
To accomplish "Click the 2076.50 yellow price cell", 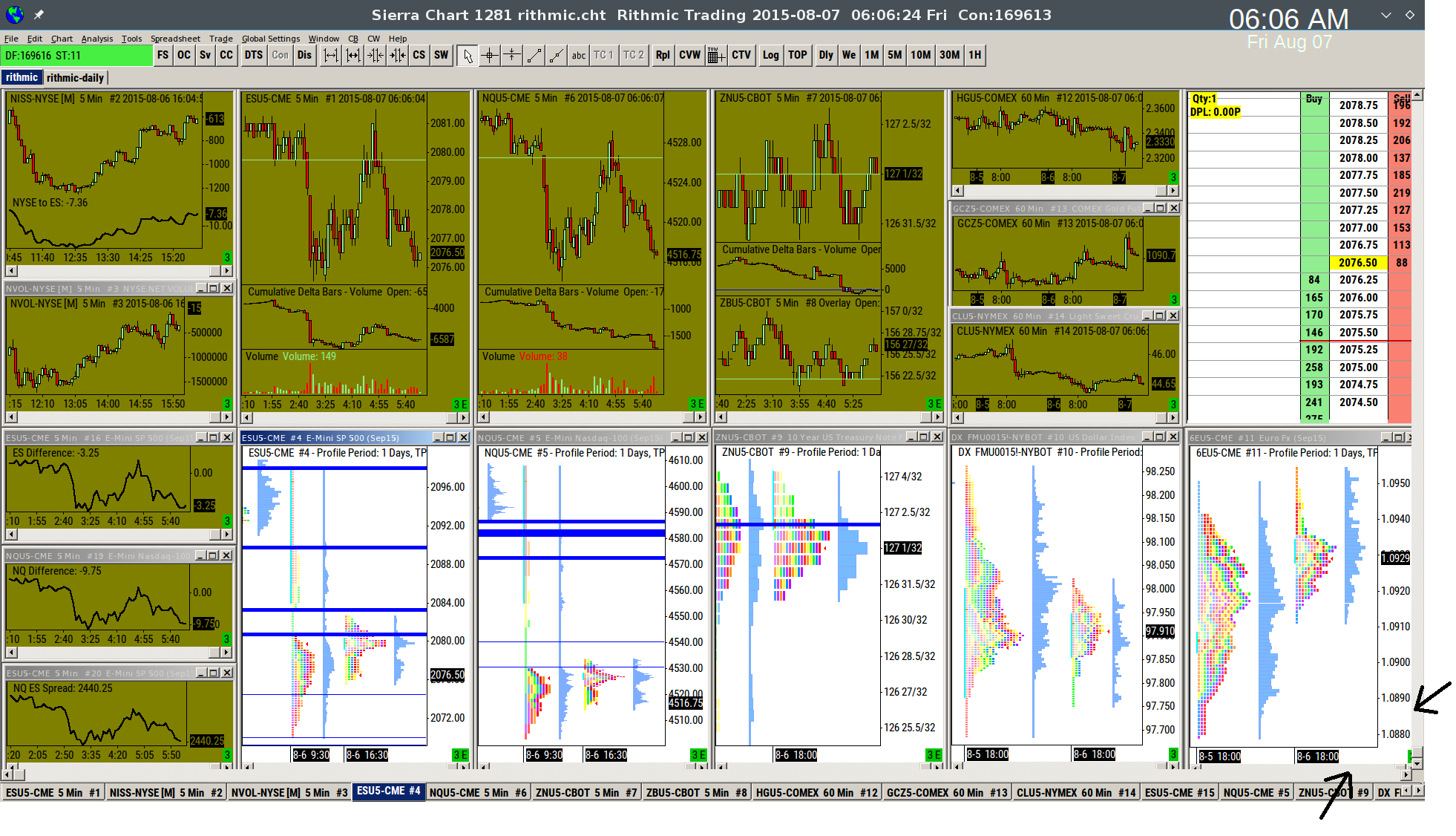I will pos(1357,263).
